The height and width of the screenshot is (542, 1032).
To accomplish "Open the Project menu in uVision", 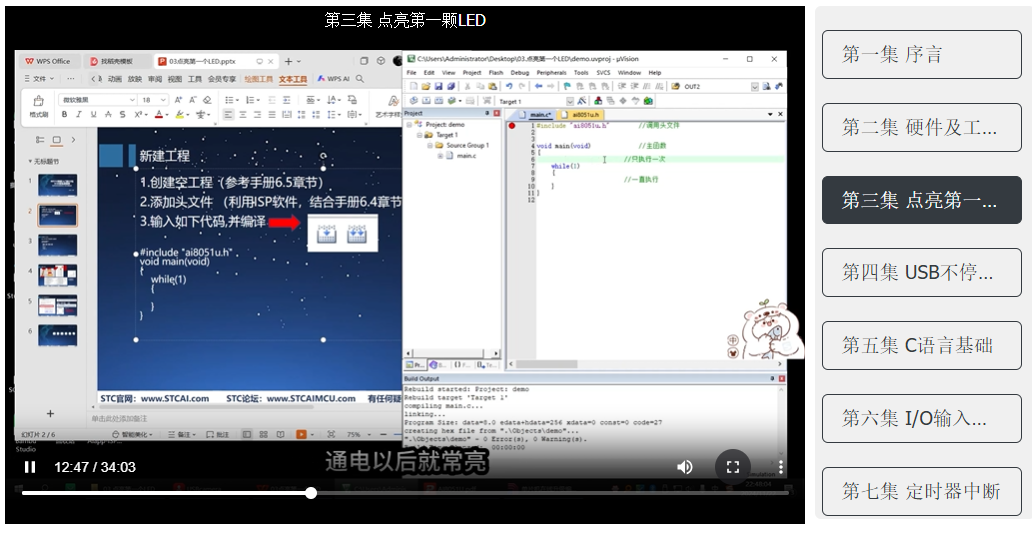I will point(472,72).
